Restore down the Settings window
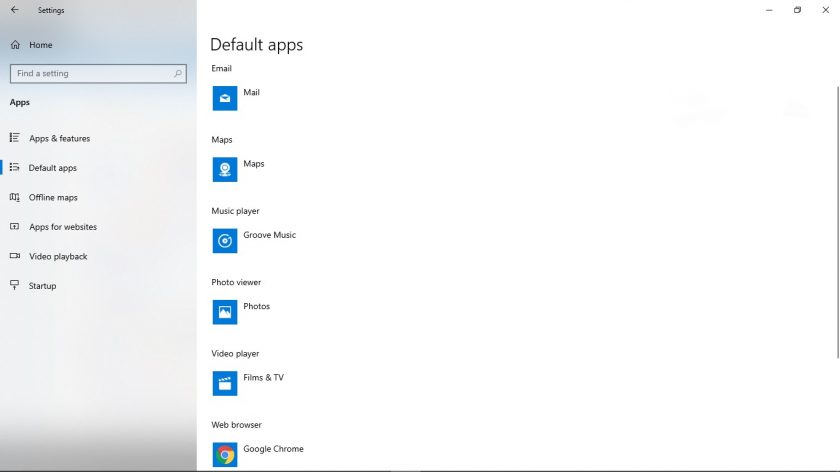This screenshot has height=472, width=840. 797,10
